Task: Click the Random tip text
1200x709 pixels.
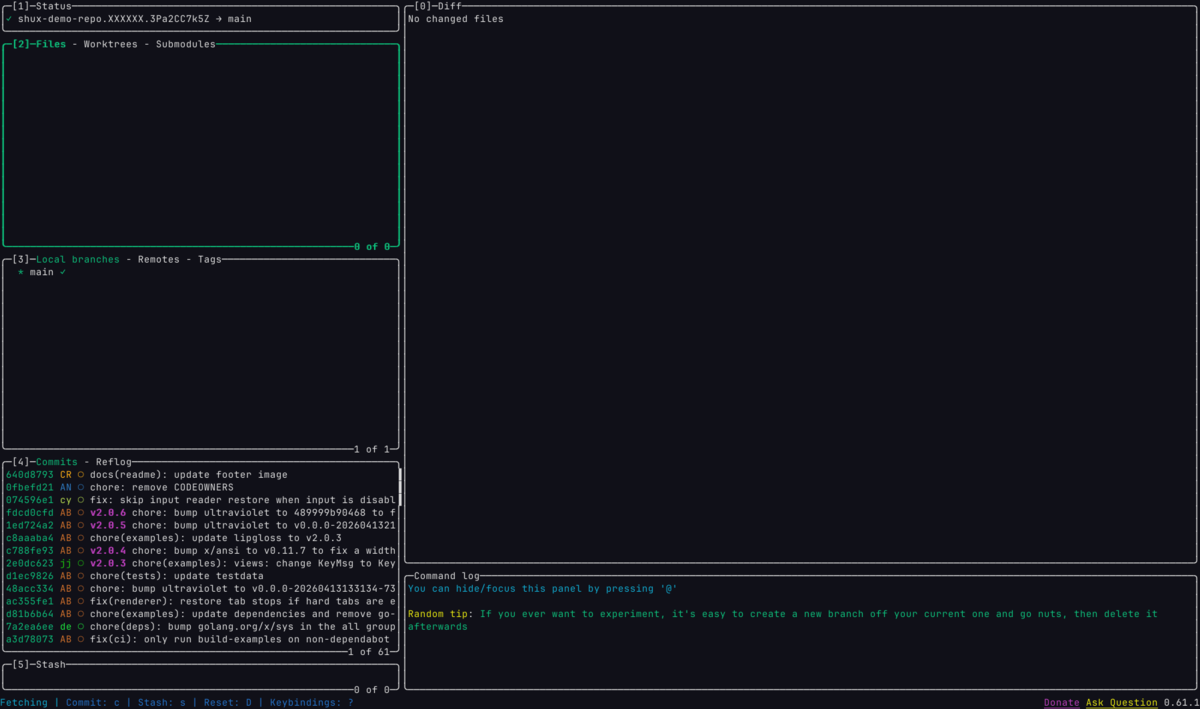Action: pyautogui.click(x=783, y=620)
